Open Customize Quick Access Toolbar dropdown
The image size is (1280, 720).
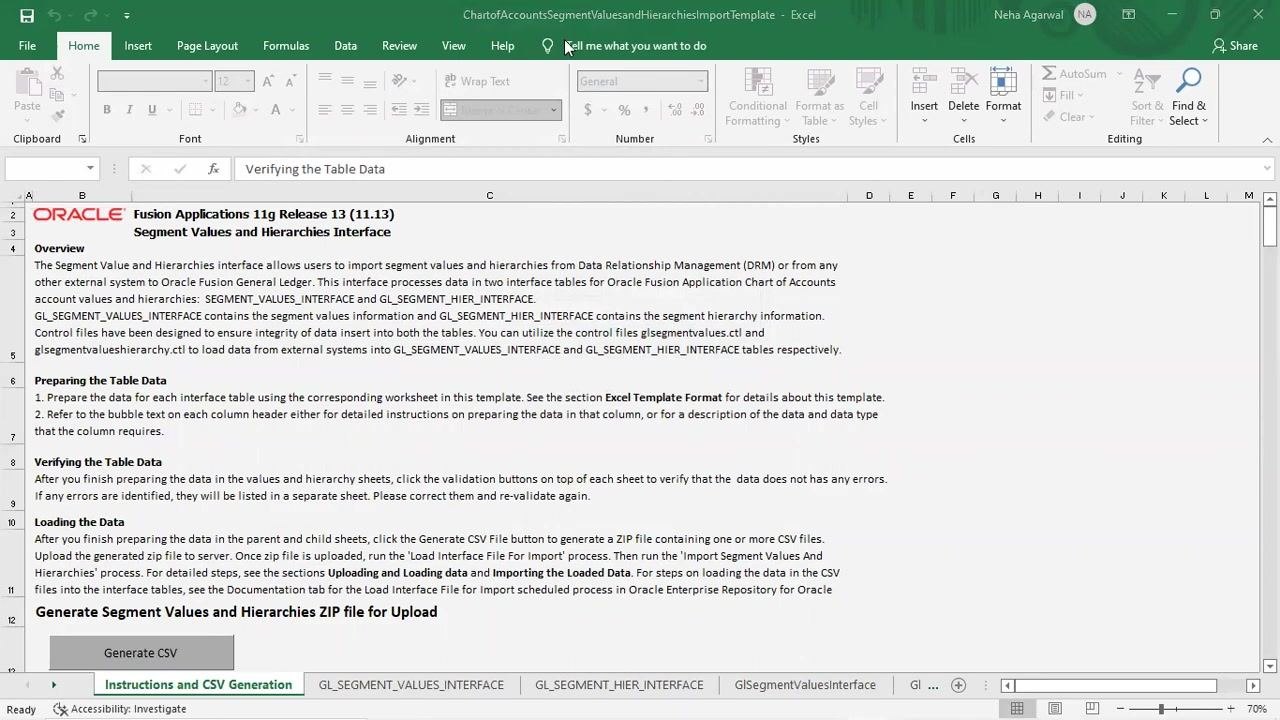126,16
